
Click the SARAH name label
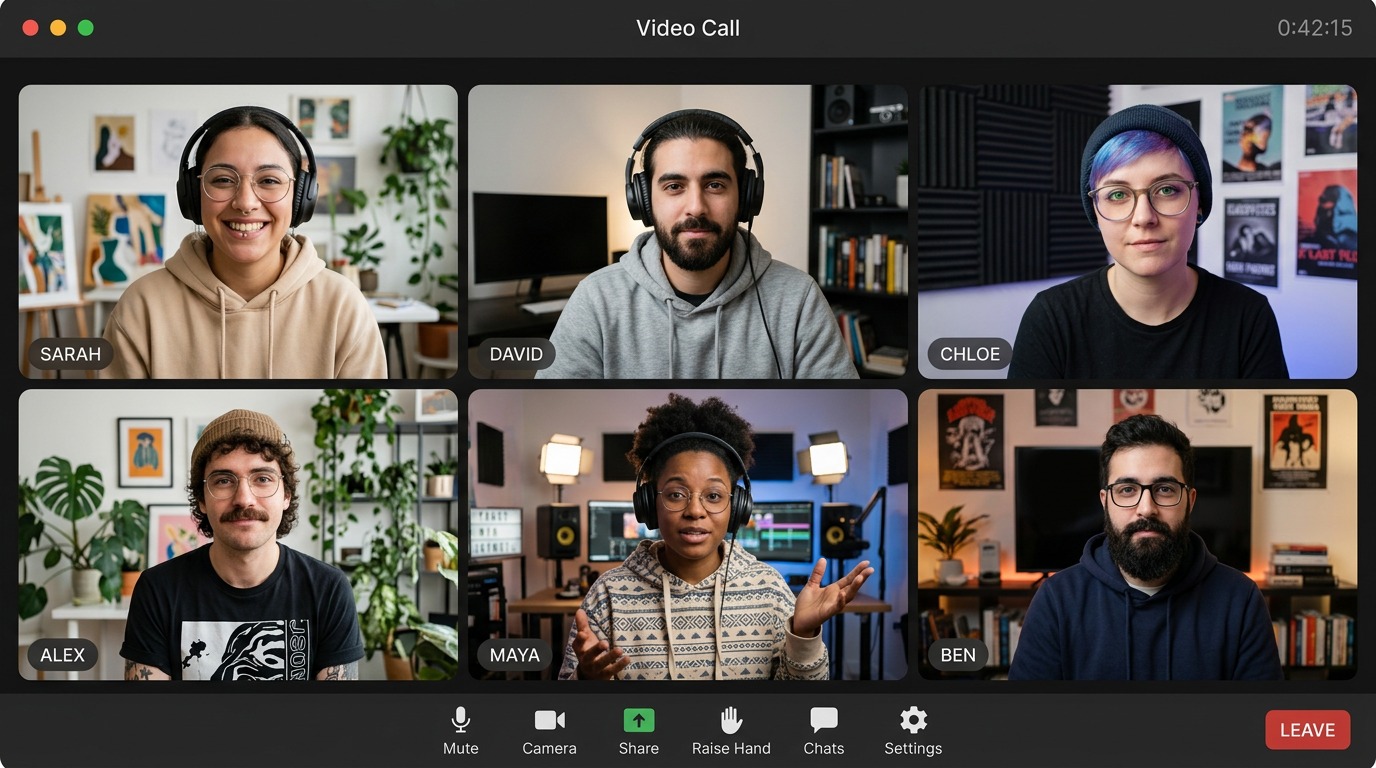click(70, 354)
